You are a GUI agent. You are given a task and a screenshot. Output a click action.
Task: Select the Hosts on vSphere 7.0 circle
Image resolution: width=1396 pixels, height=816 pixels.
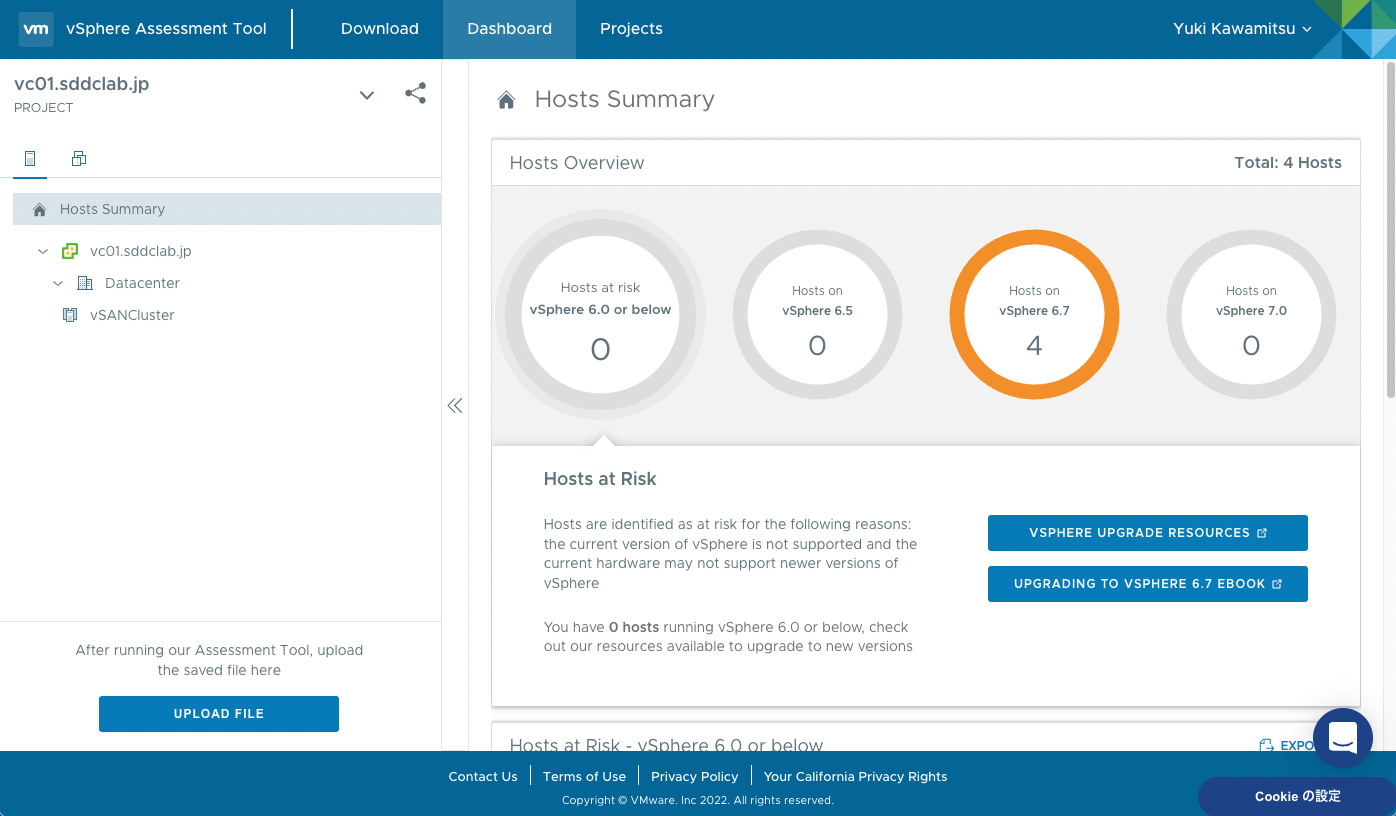tap(1251, 315)
